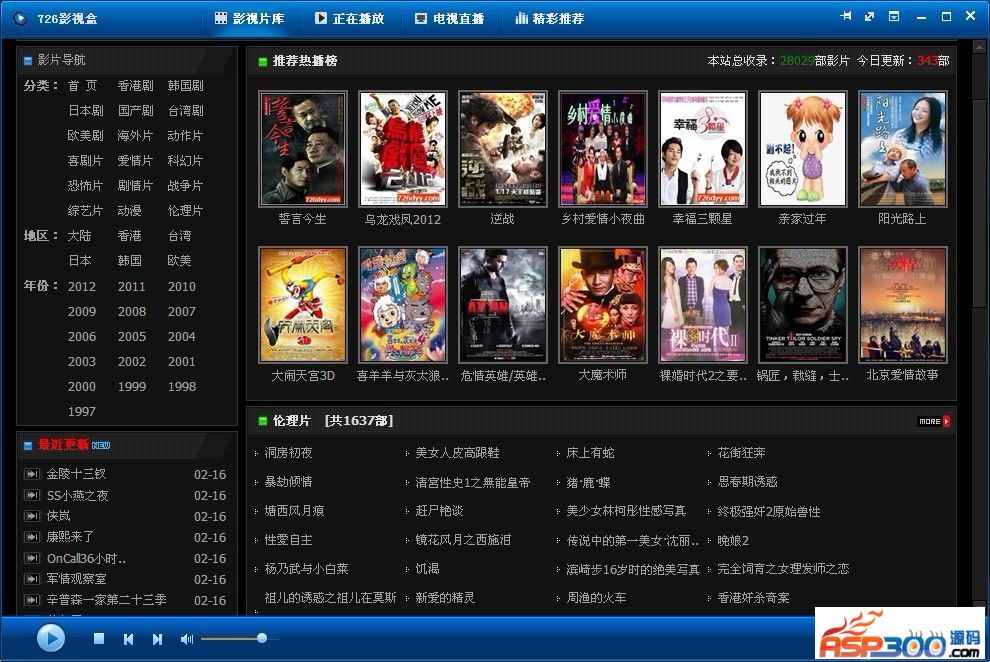Filter by year 2008
990x662 pixels.
coord(132,312)
